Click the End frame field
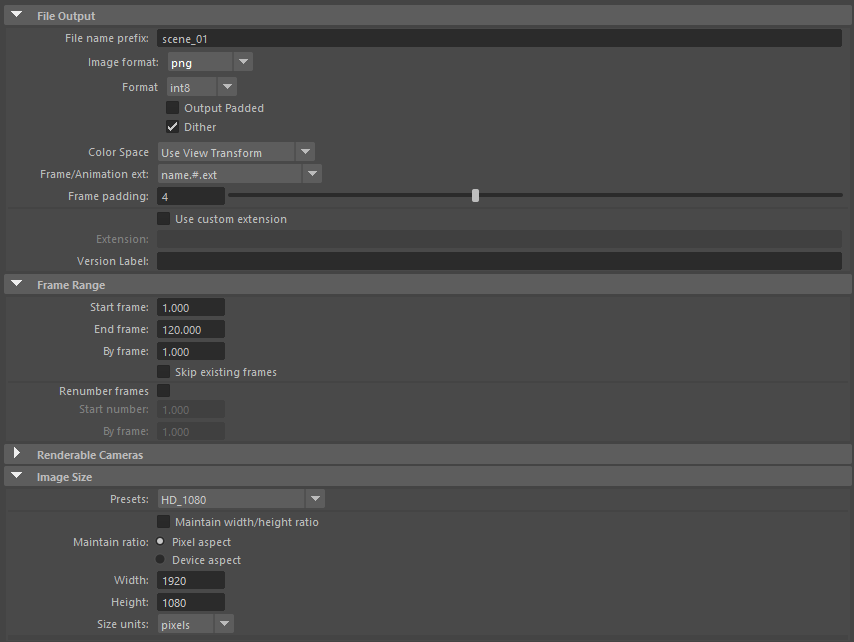Viewport: 854px width, 642px height. [x=191, y=329]
